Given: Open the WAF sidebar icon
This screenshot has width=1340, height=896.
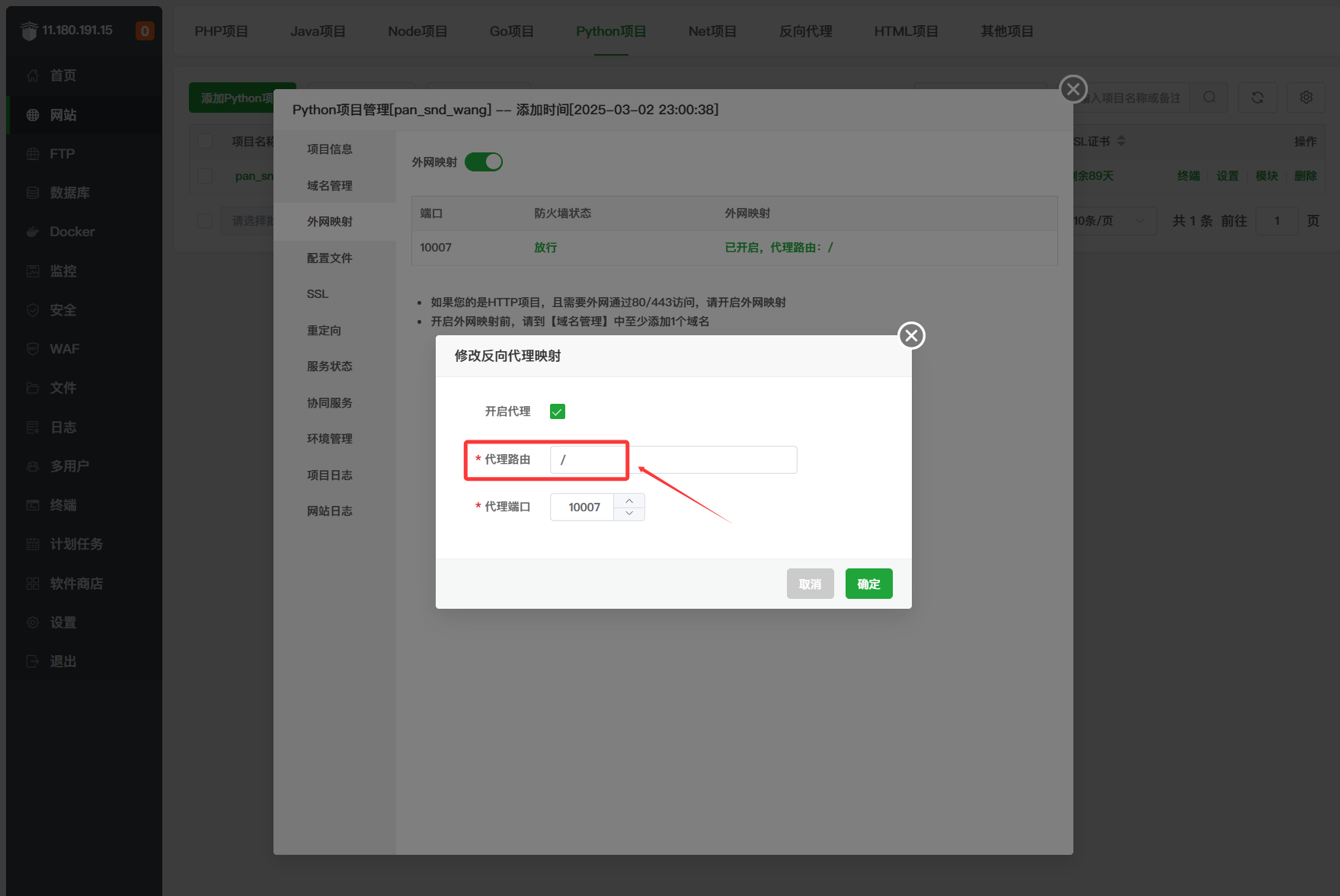Looking at the screenshot, I should (33, 349).
